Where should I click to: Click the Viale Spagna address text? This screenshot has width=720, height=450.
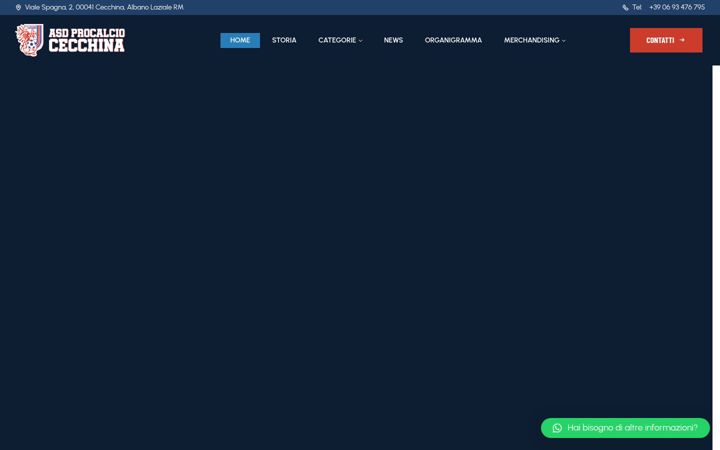point(104,7)
